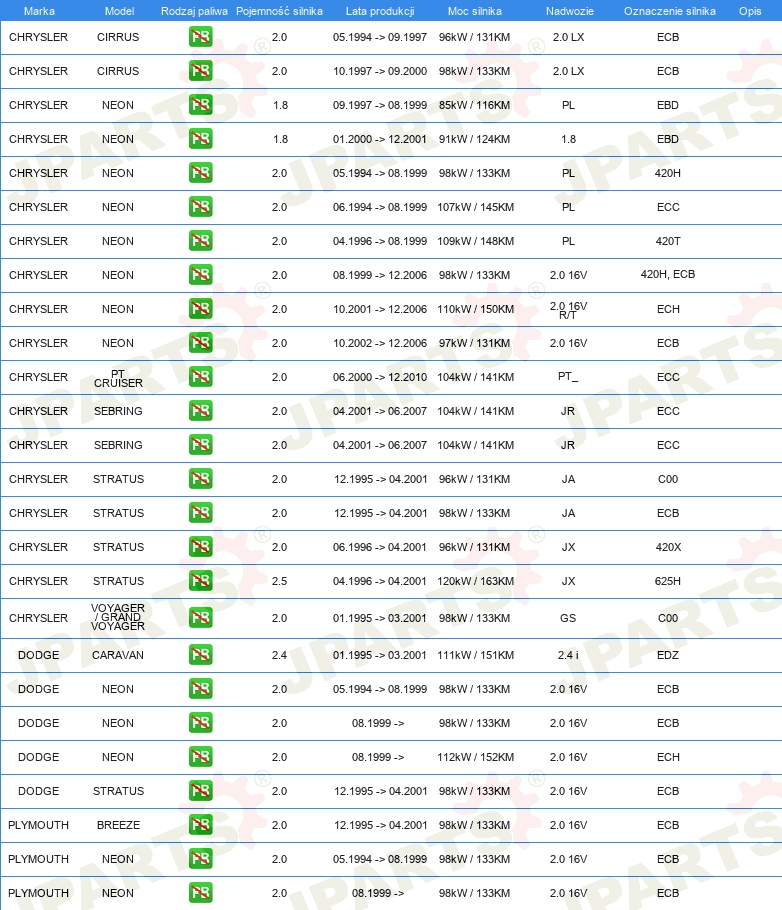Click the Moc silnika column header

[x=474, y=11]
